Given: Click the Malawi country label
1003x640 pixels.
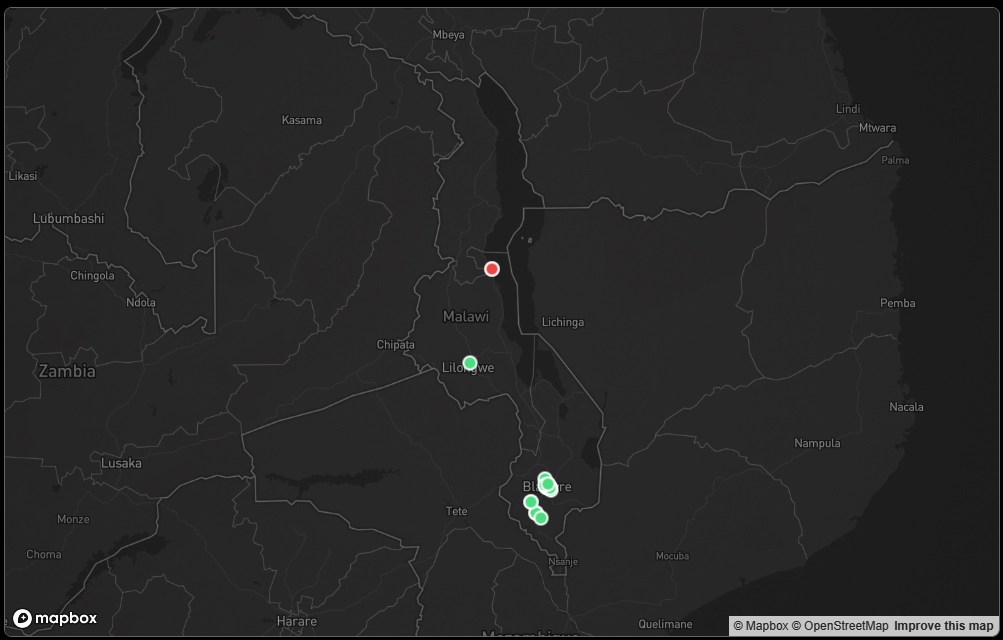Looking at the screenshot, I should [466, 316].
